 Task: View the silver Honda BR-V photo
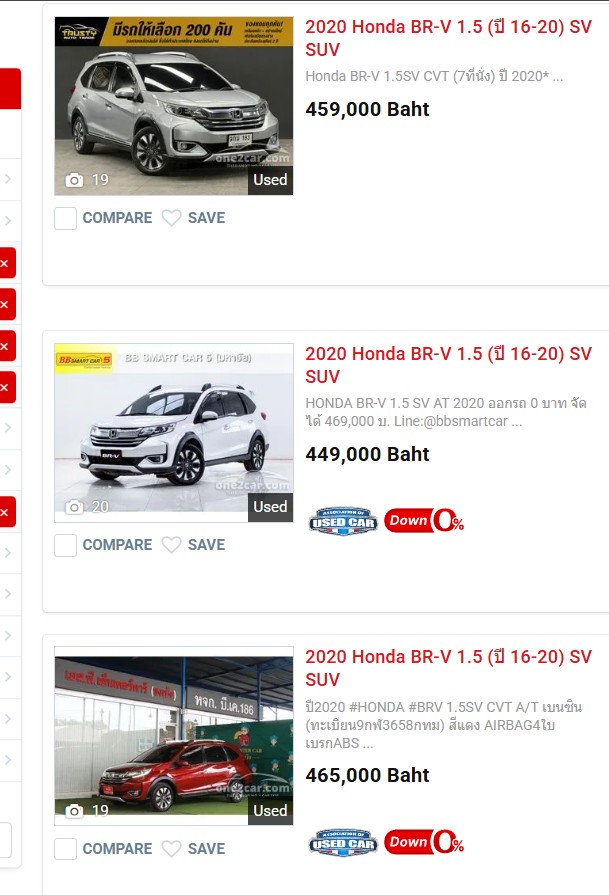pos(174,106)
